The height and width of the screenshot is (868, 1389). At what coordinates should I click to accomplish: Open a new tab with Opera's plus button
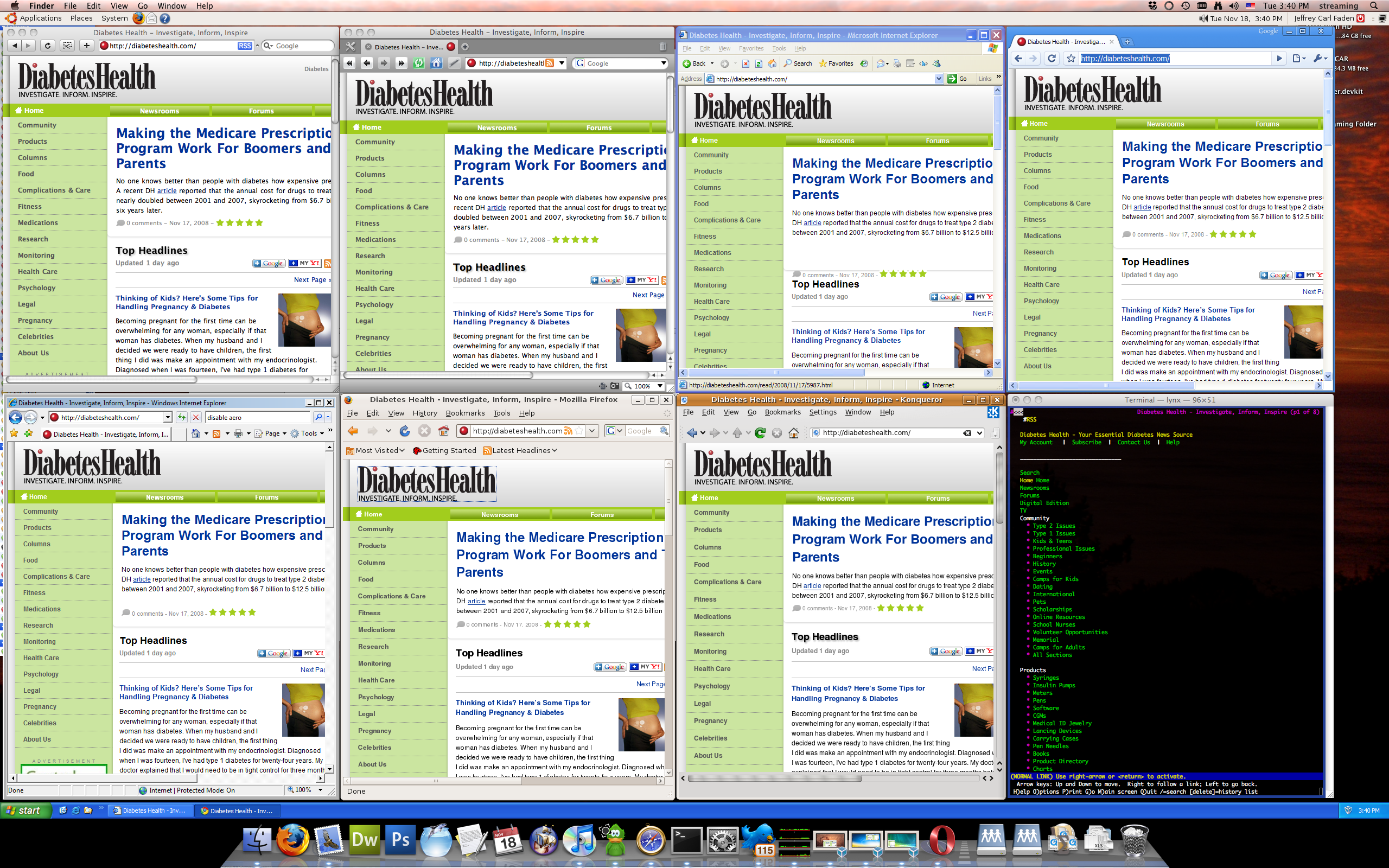coord(465,47)
